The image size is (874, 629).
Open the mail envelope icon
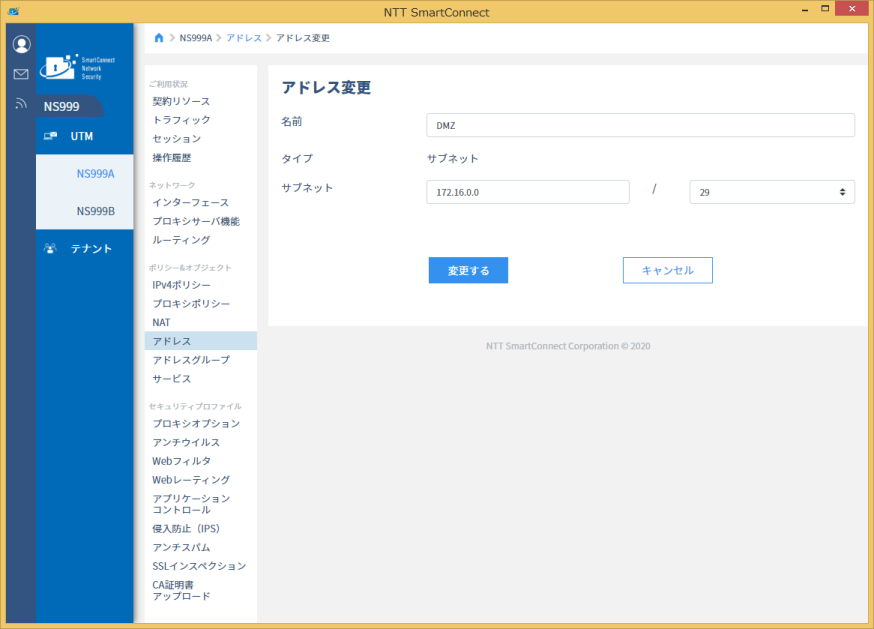[21, 74]
